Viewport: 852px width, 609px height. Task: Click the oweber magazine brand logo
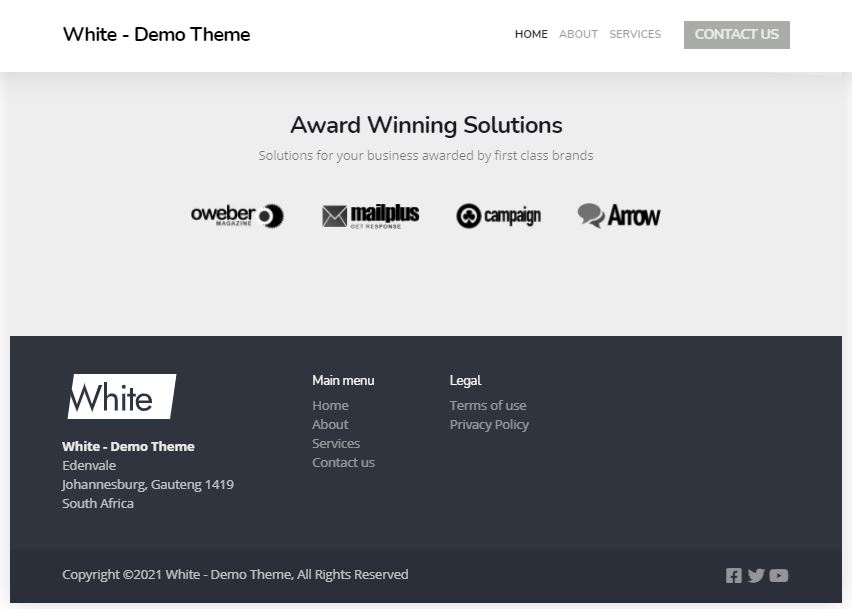pyautogui.click(x=237, y=216)
